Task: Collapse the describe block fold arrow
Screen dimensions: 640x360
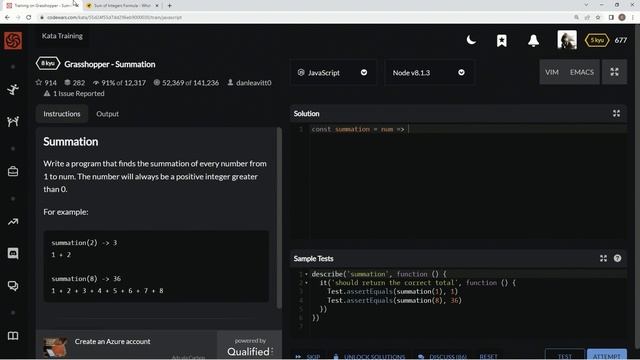Action: [x=306, y=274]
